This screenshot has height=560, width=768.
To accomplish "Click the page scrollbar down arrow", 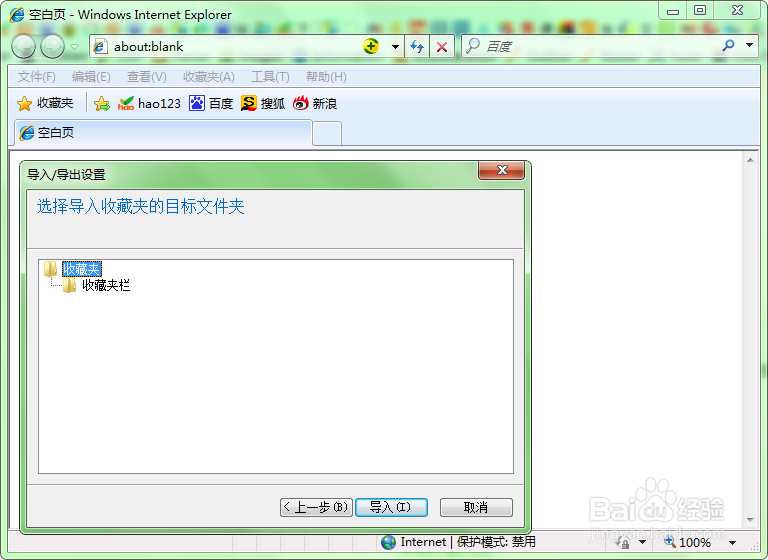I will 750,520.
